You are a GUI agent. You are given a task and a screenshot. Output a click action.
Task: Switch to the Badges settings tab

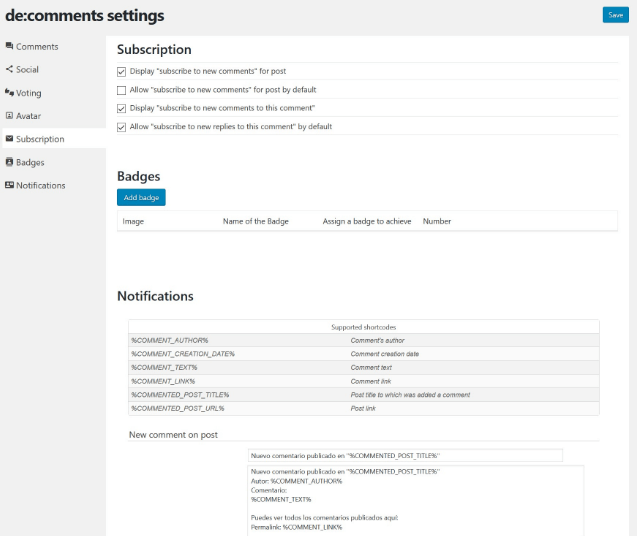(30, 162)
